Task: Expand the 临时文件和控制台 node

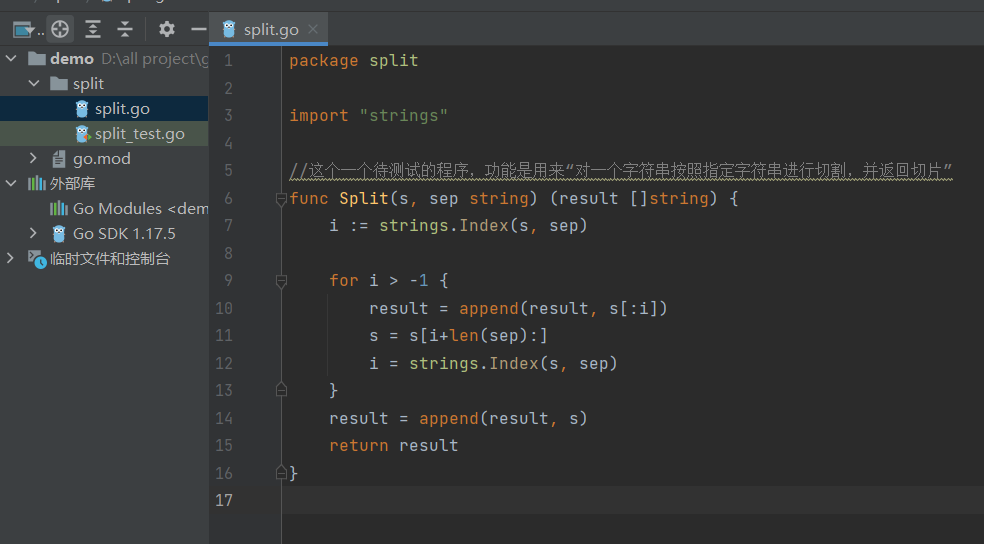Action: coord(12,259)
